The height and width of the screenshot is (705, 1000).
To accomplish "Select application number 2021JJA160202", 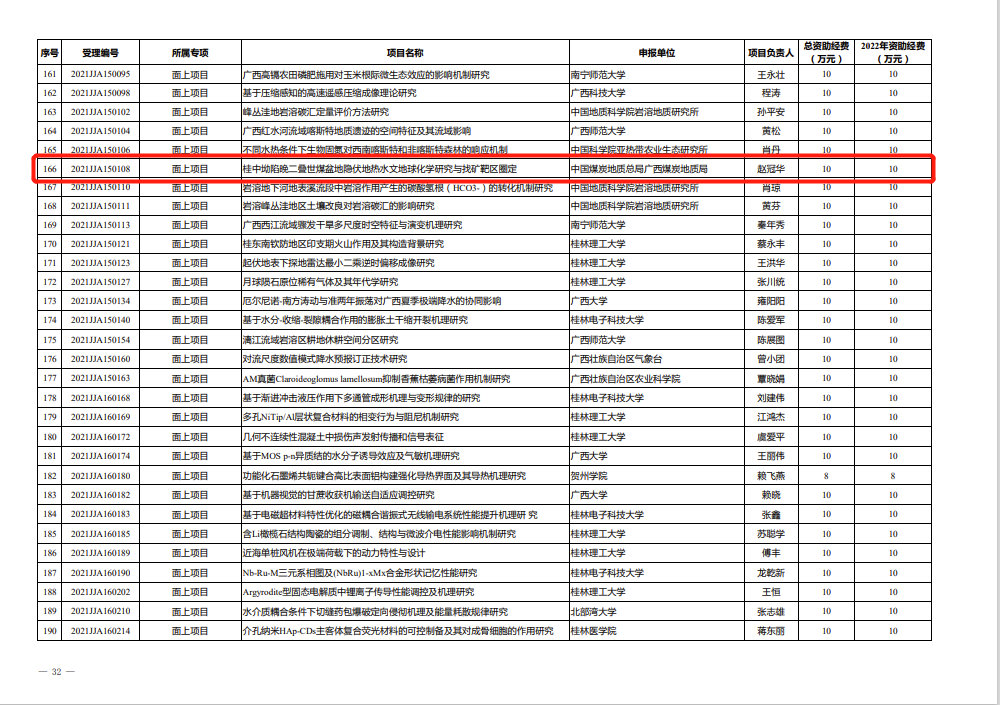I will tap(100, 592).
